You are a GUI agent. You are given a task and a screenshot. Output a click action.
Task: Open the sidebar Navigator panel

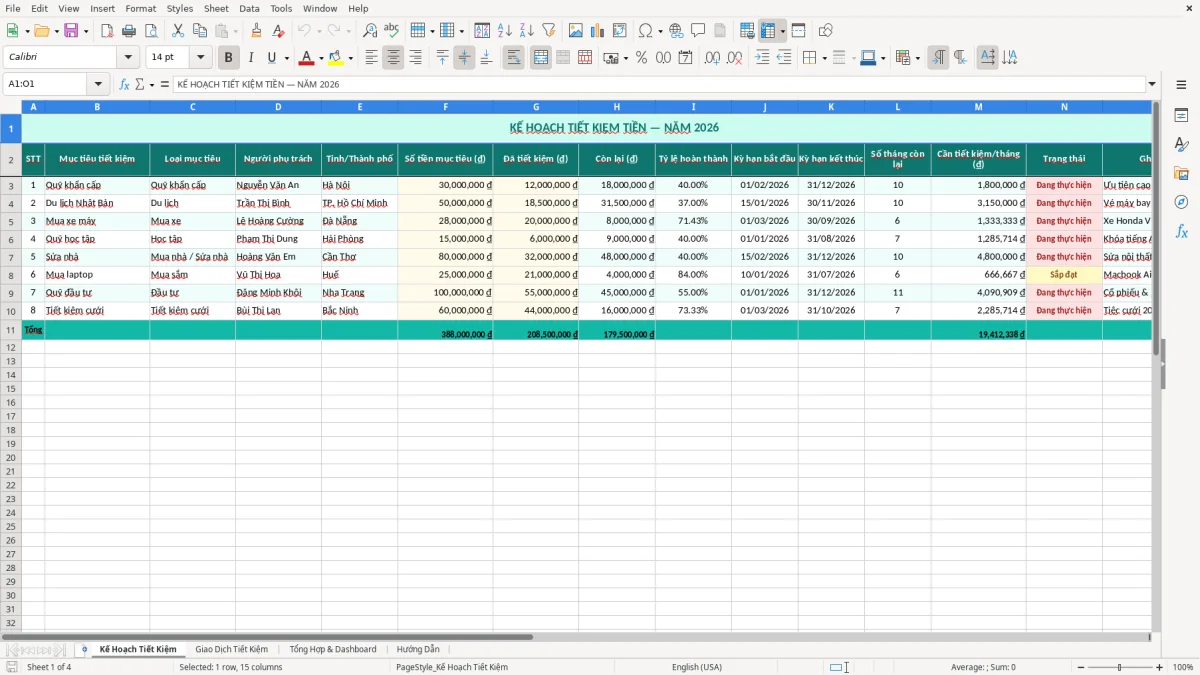[x=1181, y=202]
